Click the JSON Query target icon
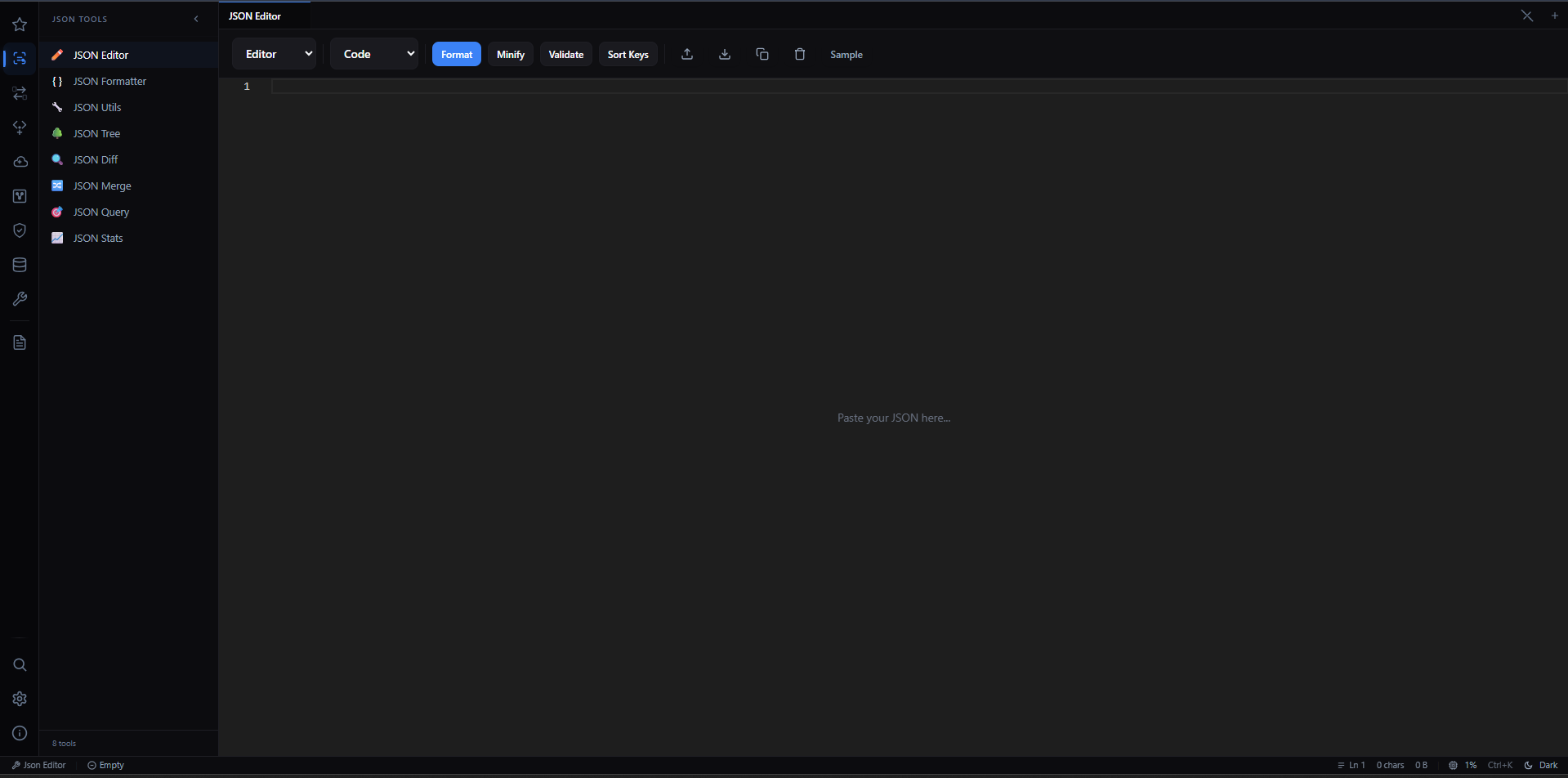The width and height of the screenshot is (1568, 778). pyautogui.click(x=57, y=212)
